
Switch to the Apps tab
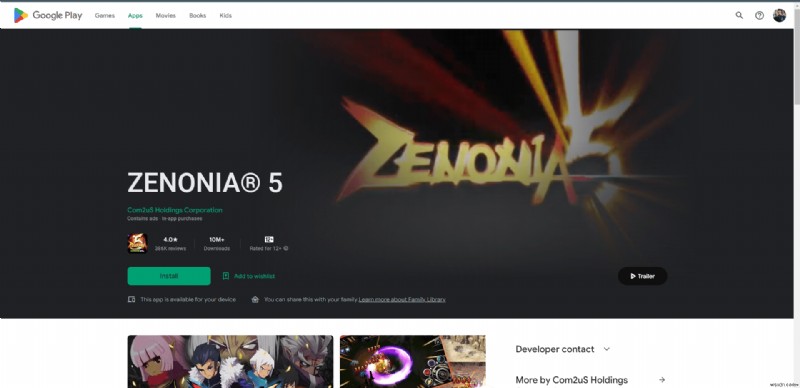click(x=135, y=15)
